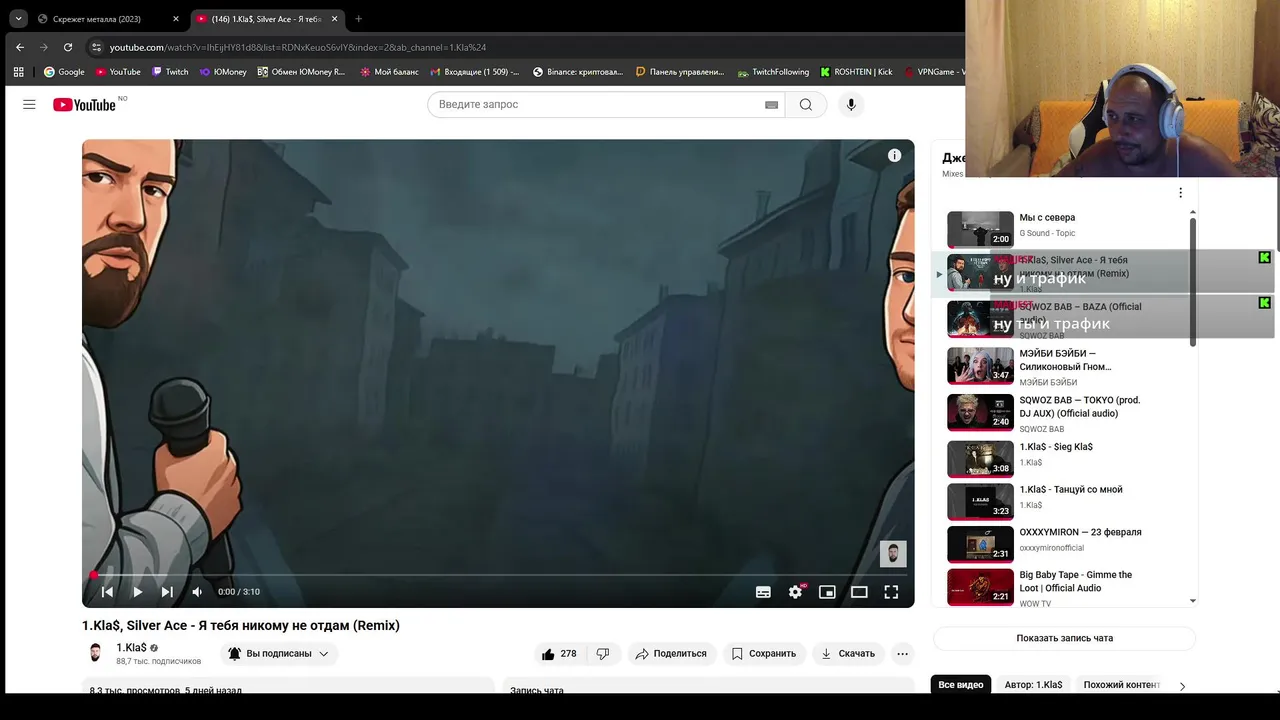This screenshot has width=1280, height=720.
Task: Click 'Показать запись чата' button
Action: [x=1064, y=638]
